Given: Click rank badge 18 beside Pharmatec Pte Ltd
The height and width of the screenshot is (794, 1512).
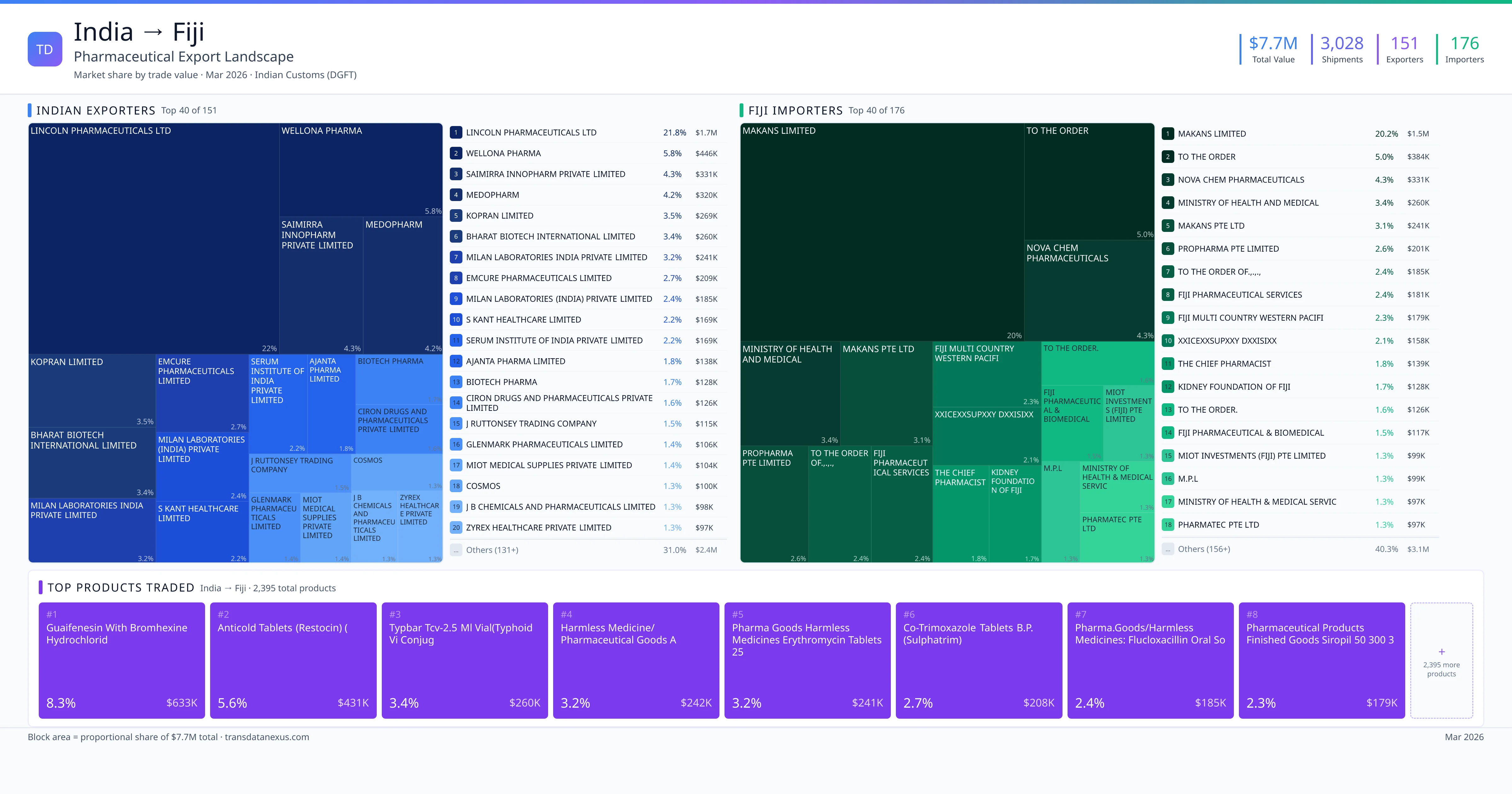Looking at the screenshot, I should pyautogui.click(x=1167, y=525).
